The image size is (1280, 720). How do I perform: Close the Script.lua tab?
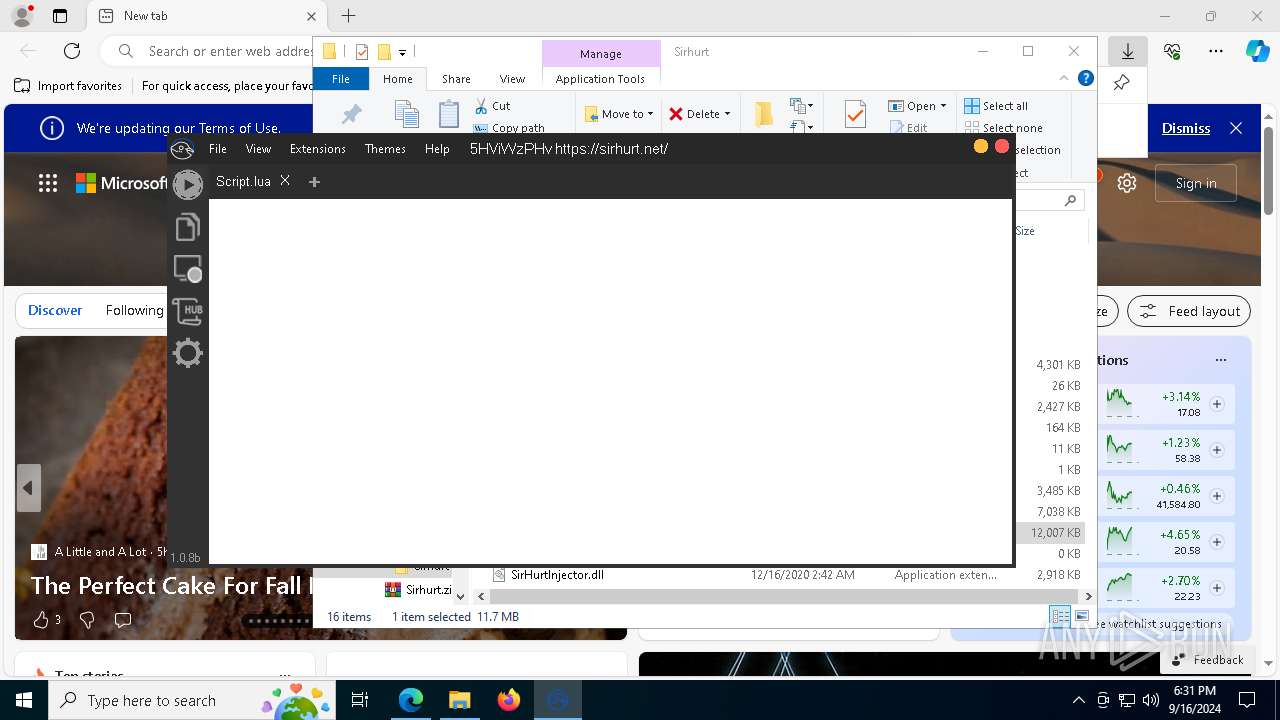(x=285, y=181)
